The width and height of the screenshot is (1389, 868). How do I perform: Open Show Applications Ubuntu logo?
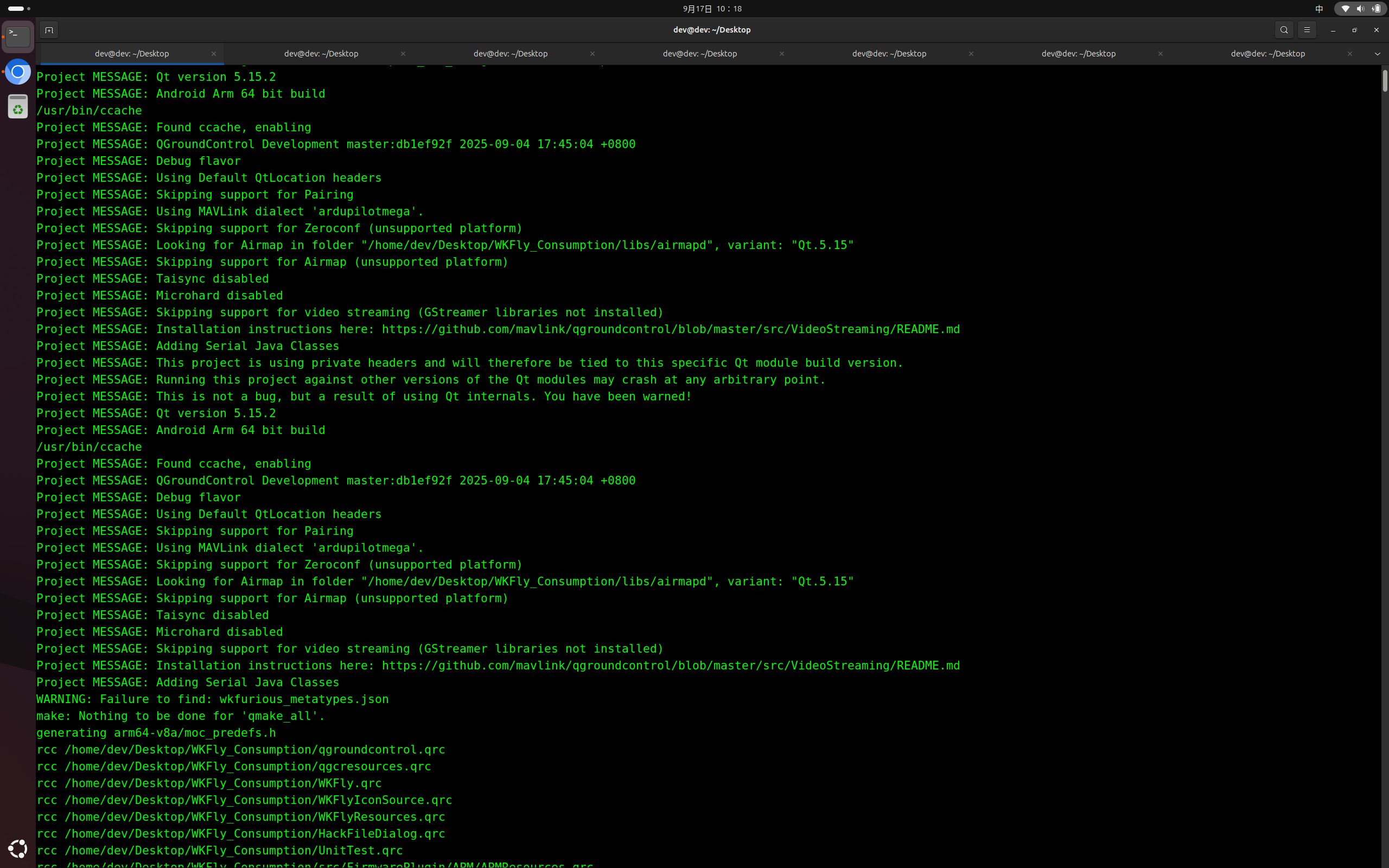coord(18,848)
